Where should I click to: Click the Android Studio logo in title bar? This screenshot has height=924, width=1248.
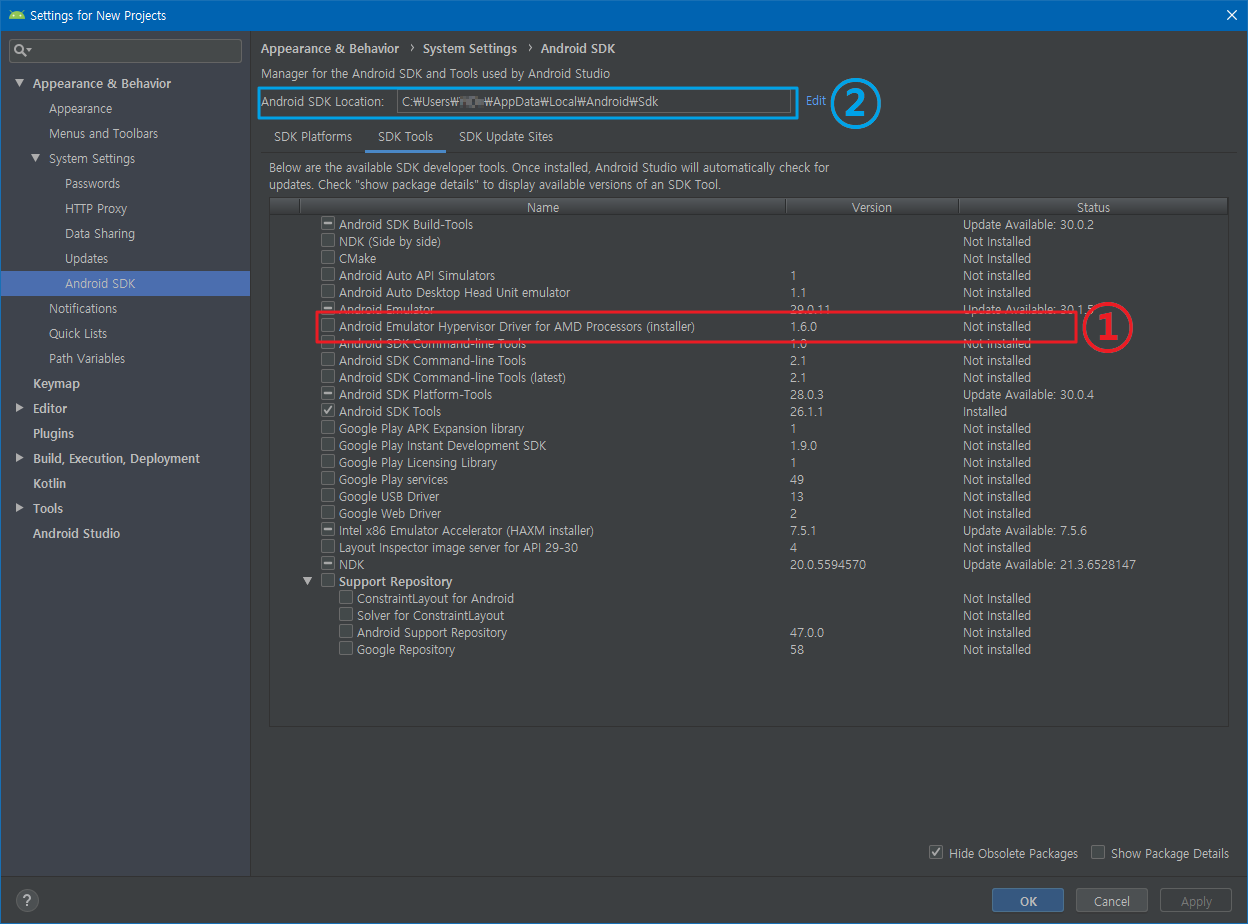tap(16, 15)
